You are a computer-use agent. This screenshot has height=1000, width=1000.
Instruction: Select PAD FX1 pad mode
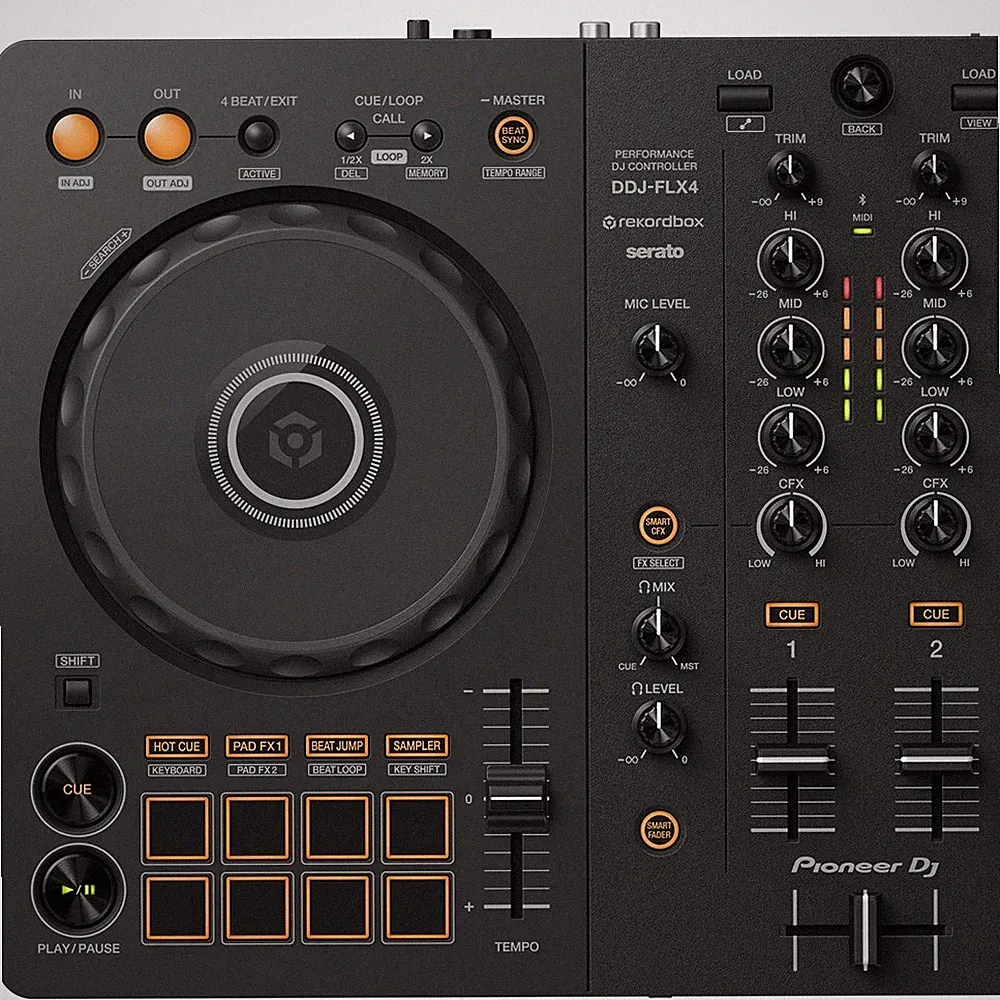[257, 746]
